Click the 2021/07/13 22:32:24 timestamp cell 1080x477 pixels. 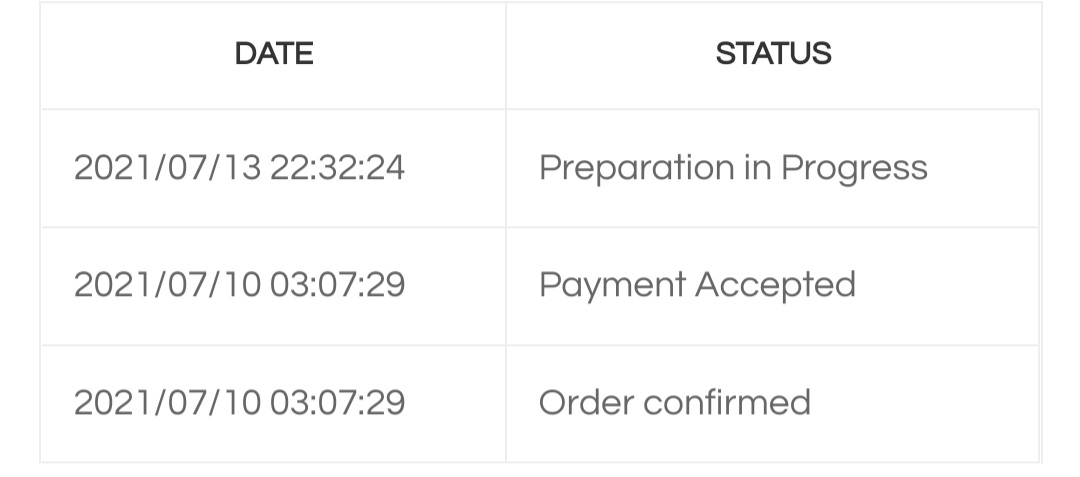pyautogui.click(x=239, y=168)
